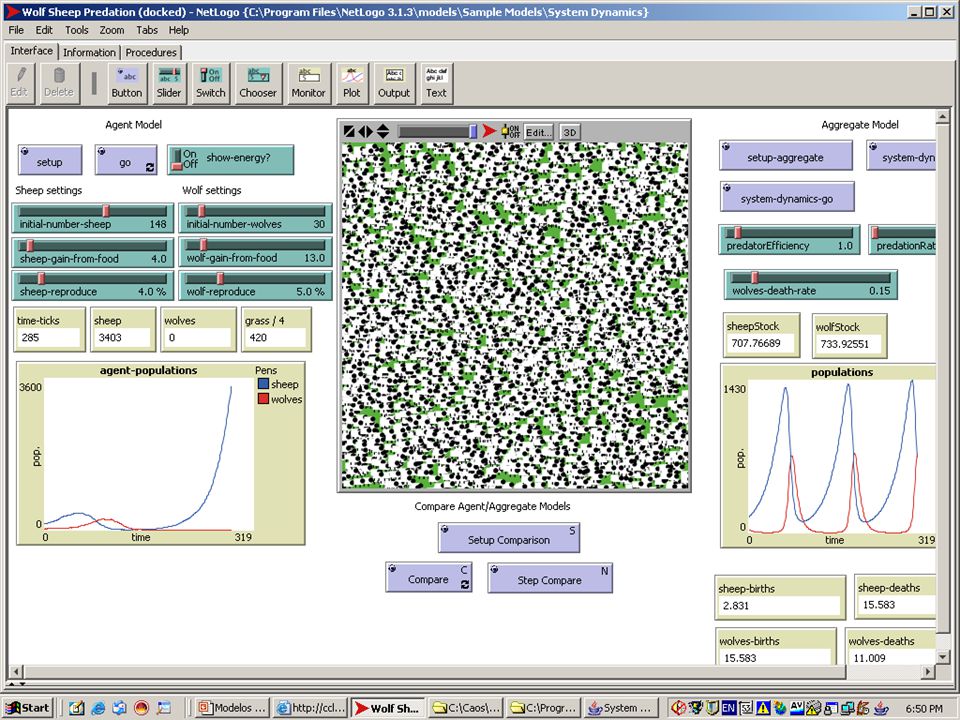960x720 pixels.
Task: Select the Switch widget tool
Action: pos(211,83)
